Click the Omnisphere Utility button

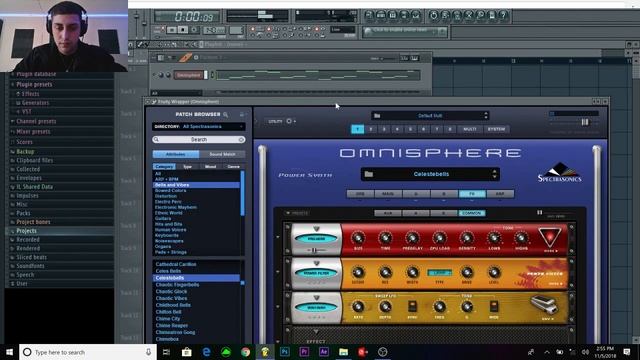click(275, 121)
